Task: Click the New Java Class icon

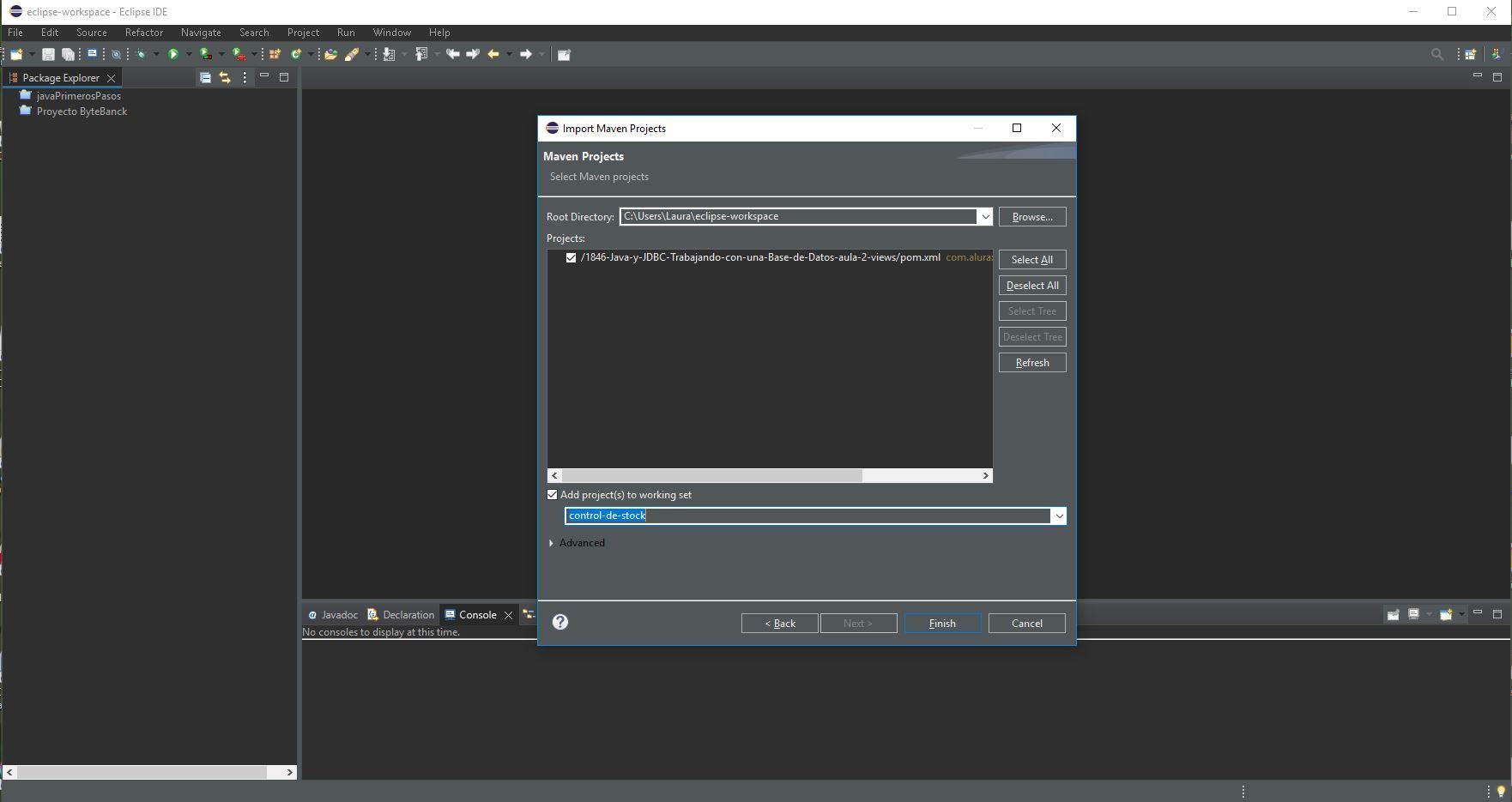Action: click(x=296, y=54)
